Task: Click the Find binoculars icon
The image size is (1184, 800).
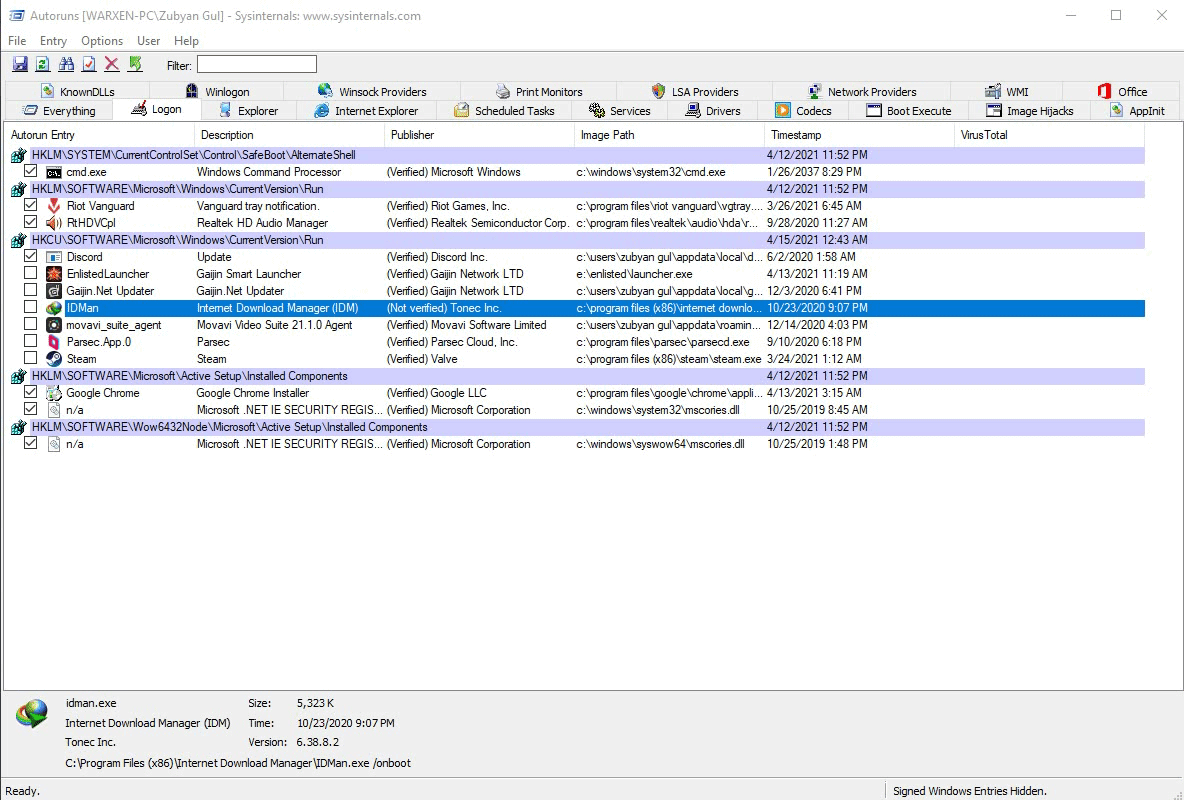Action: click(x=66, y=65)
